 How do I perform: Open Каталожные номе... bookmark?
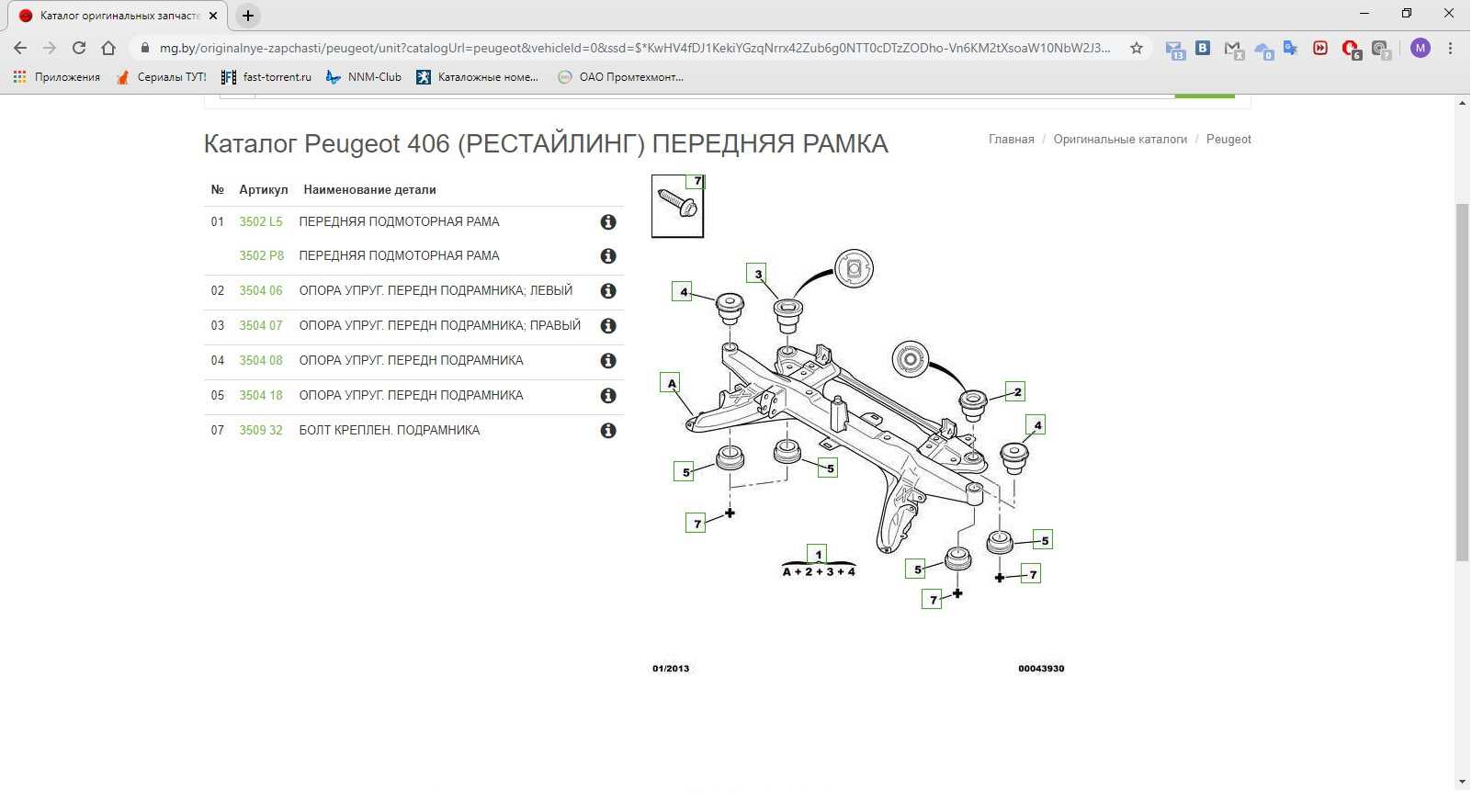click(478, 77)
